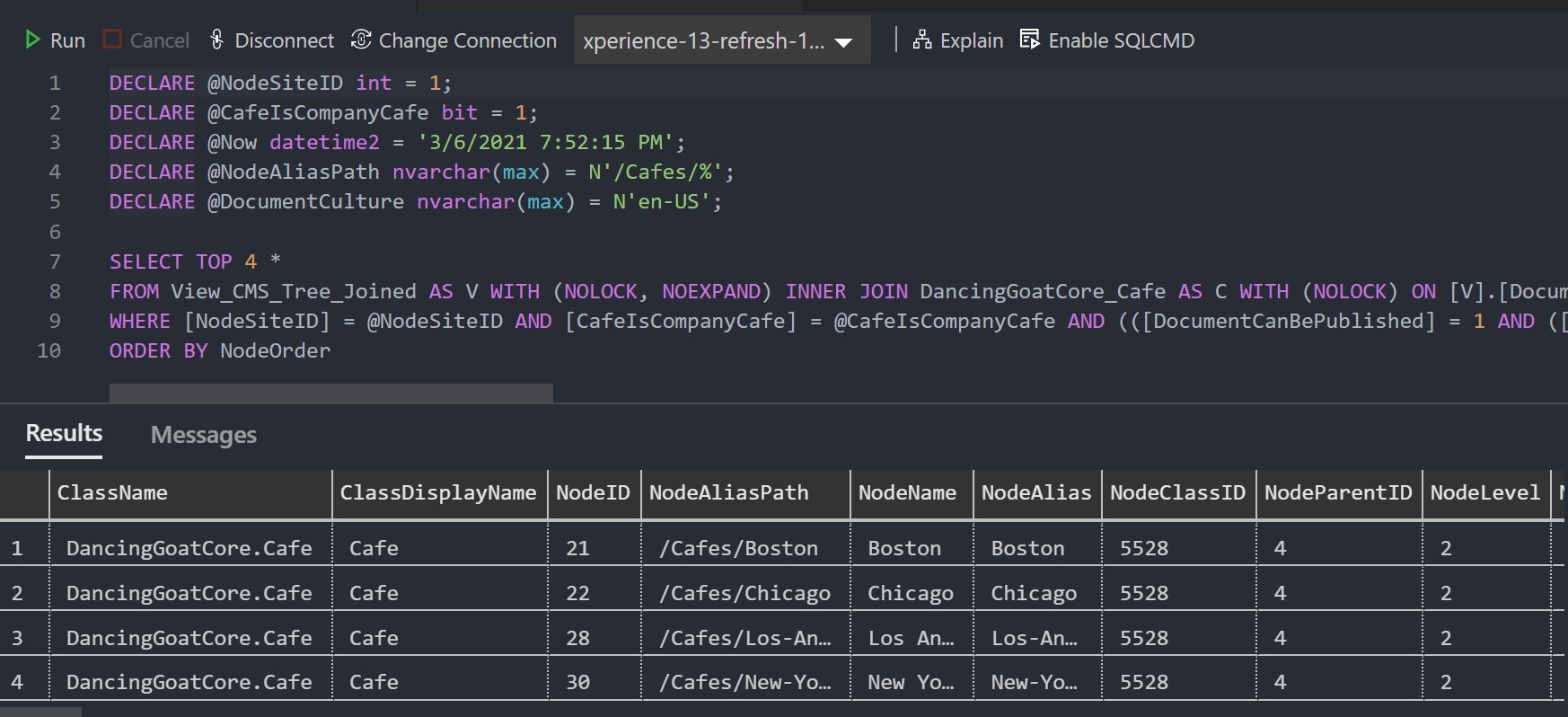The image size is (1568, 717).
Task: Click the WHERE keyword on line 9
Action: click(x=140, y=321)
